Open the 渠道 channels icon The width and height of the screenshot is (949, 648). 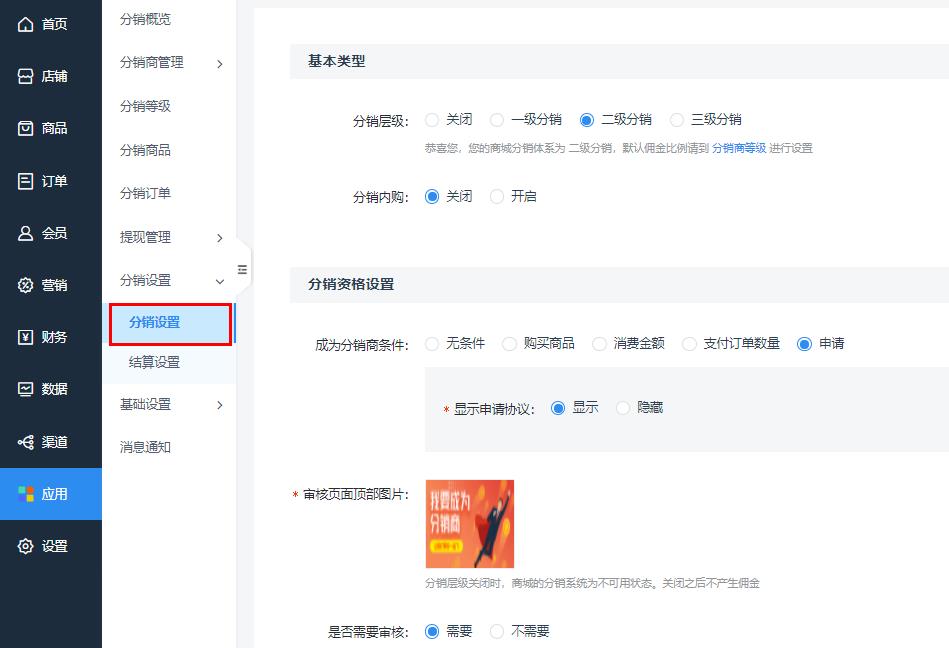27,441
